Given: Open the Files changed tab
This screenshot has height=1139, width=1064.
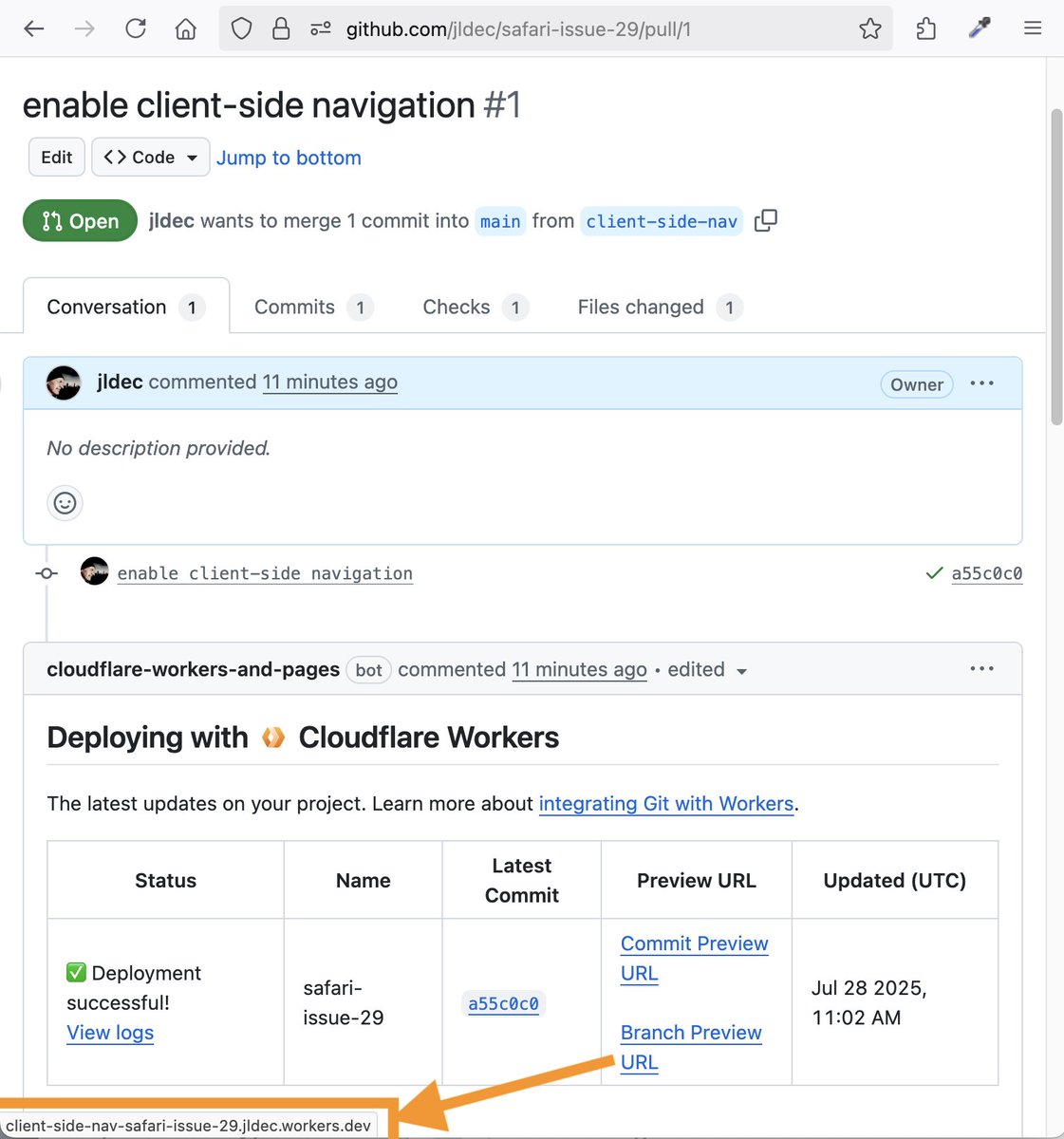Looking at the screenshot, I should point(660,307).
